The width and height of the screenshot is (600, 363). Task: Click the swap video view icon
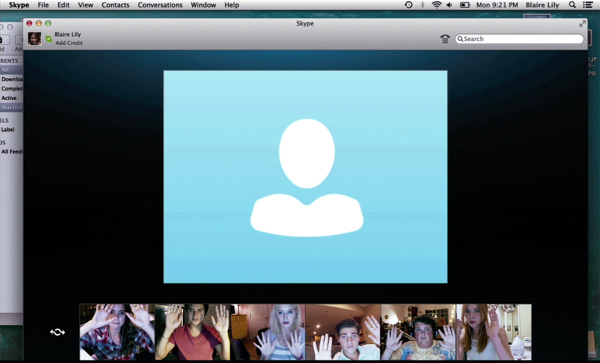click(x=57, y=332)
